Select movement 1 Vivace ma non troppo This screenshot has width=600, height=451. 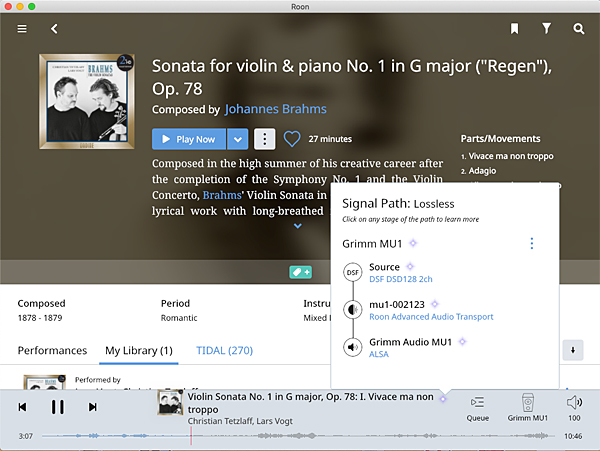point(507,156)
